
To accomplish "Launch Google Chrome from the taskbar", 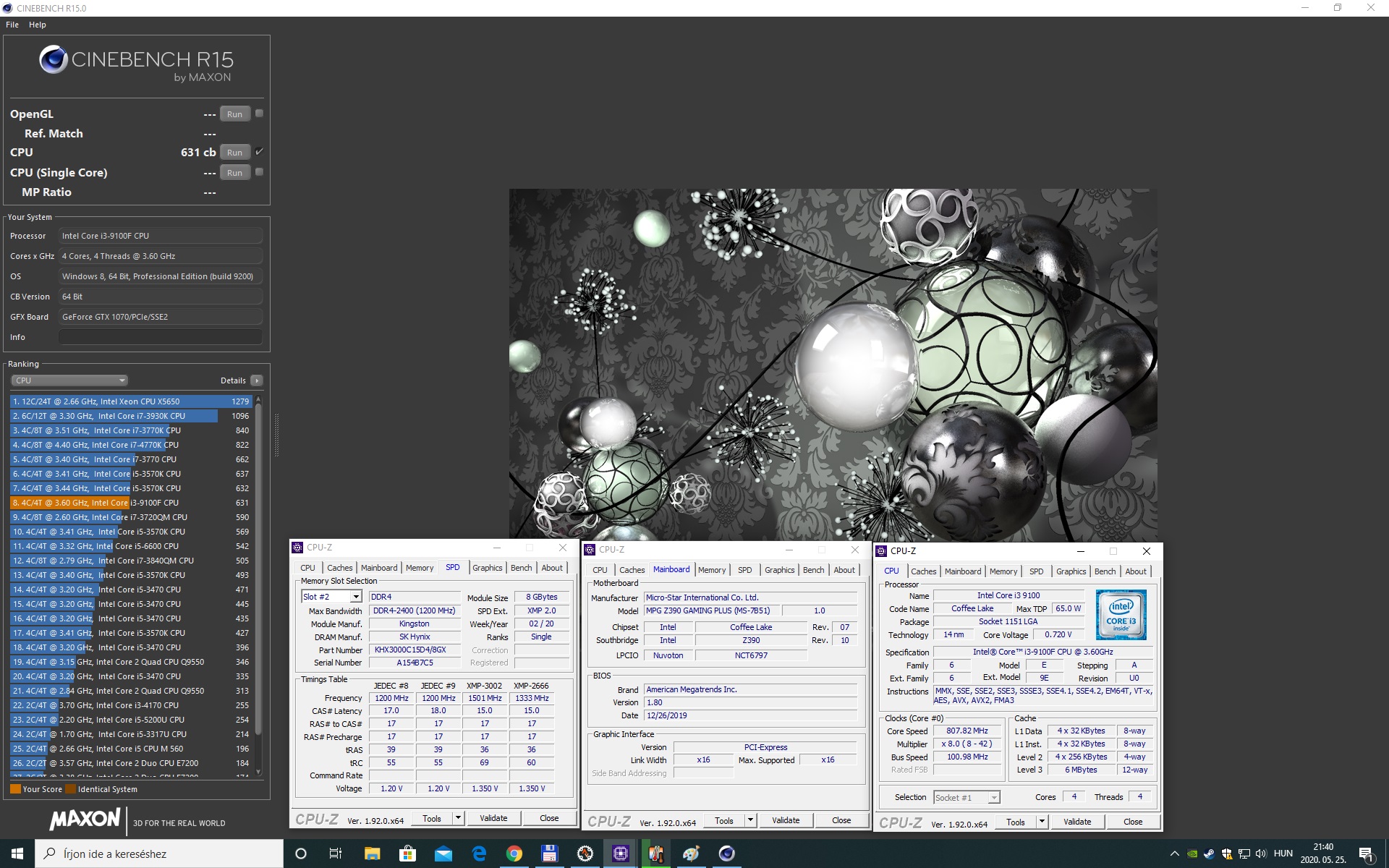I will pos(514,854).
